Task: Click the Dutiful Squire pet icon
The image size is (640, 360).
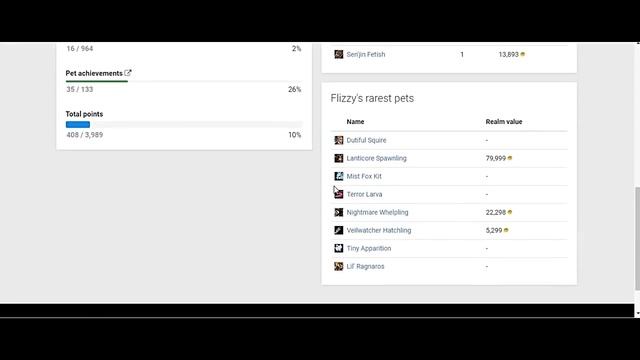Action: click(x=339, y=140)
